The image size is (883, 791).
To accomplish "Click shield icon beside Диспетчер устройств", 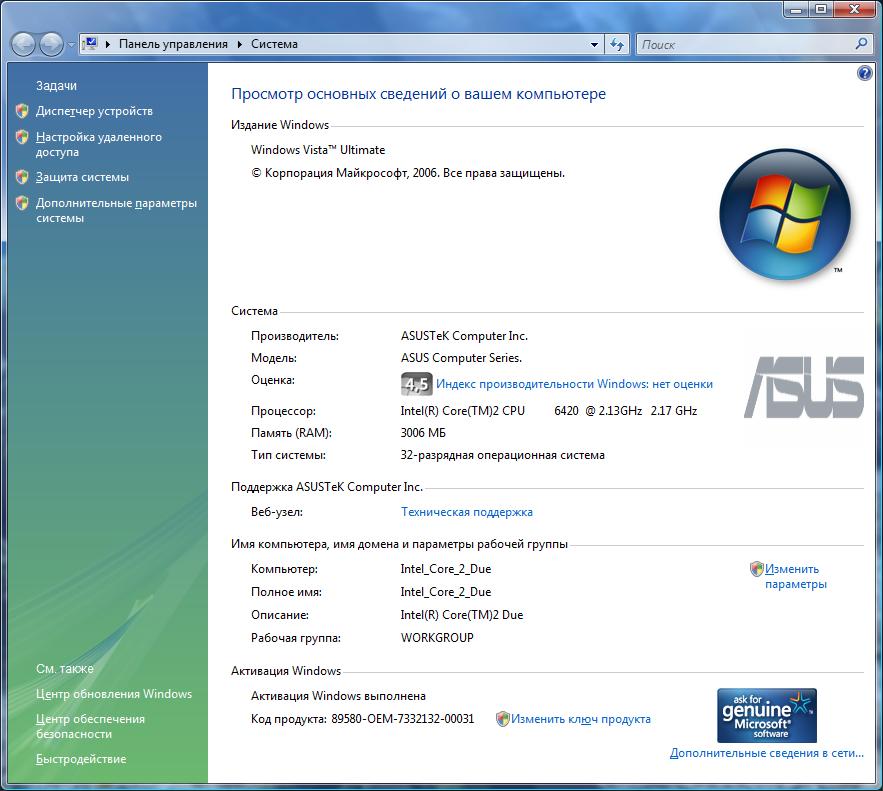I will [x=22, y=111].
